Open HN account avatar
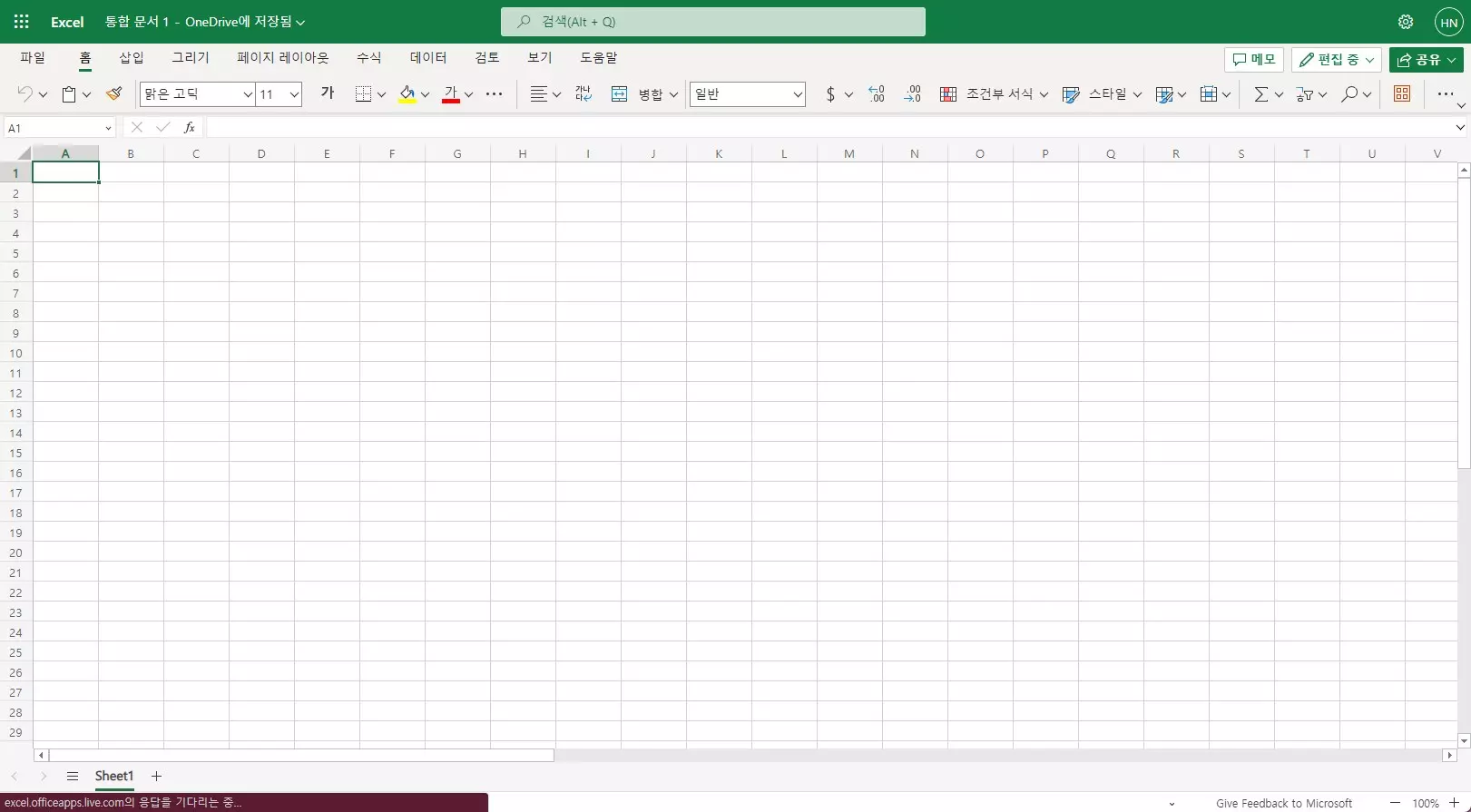The image size is (1471, 812). [1449, 22]
